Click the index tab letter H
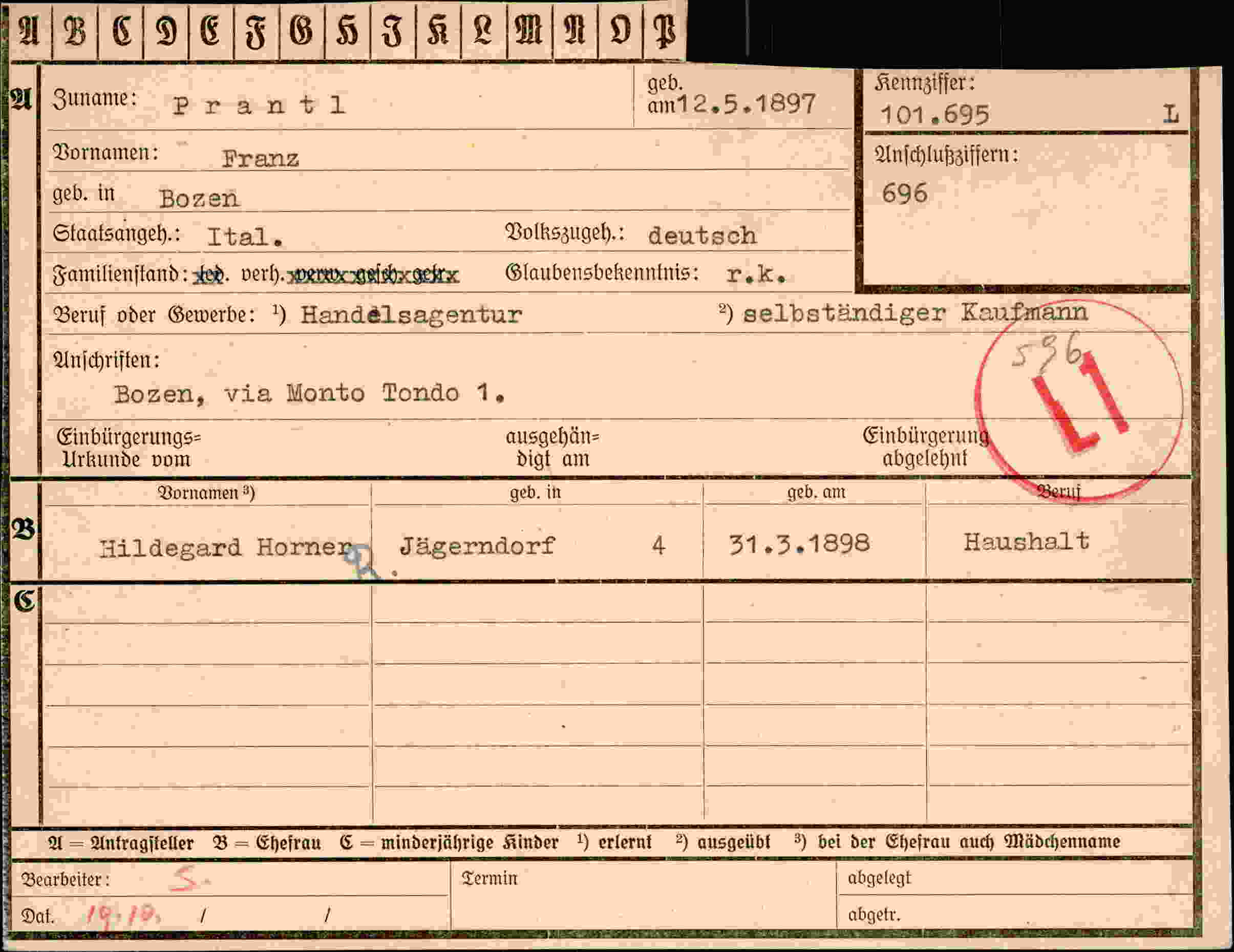Image resolution: width=1234 pixels, height=952 pixels. [x=347, y=30]
